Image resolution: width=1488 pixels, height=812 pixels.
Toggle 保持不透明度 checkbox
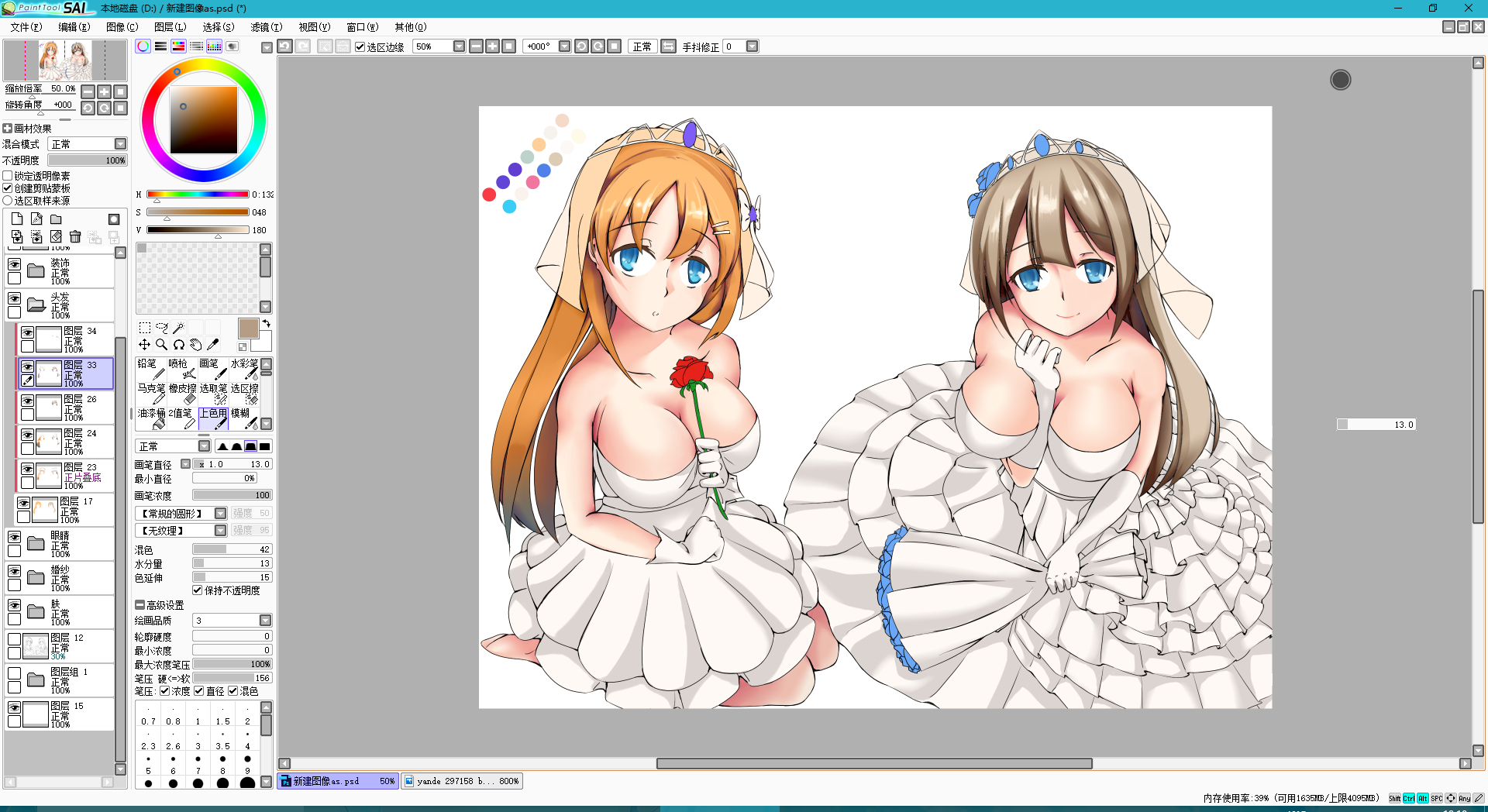197,590
